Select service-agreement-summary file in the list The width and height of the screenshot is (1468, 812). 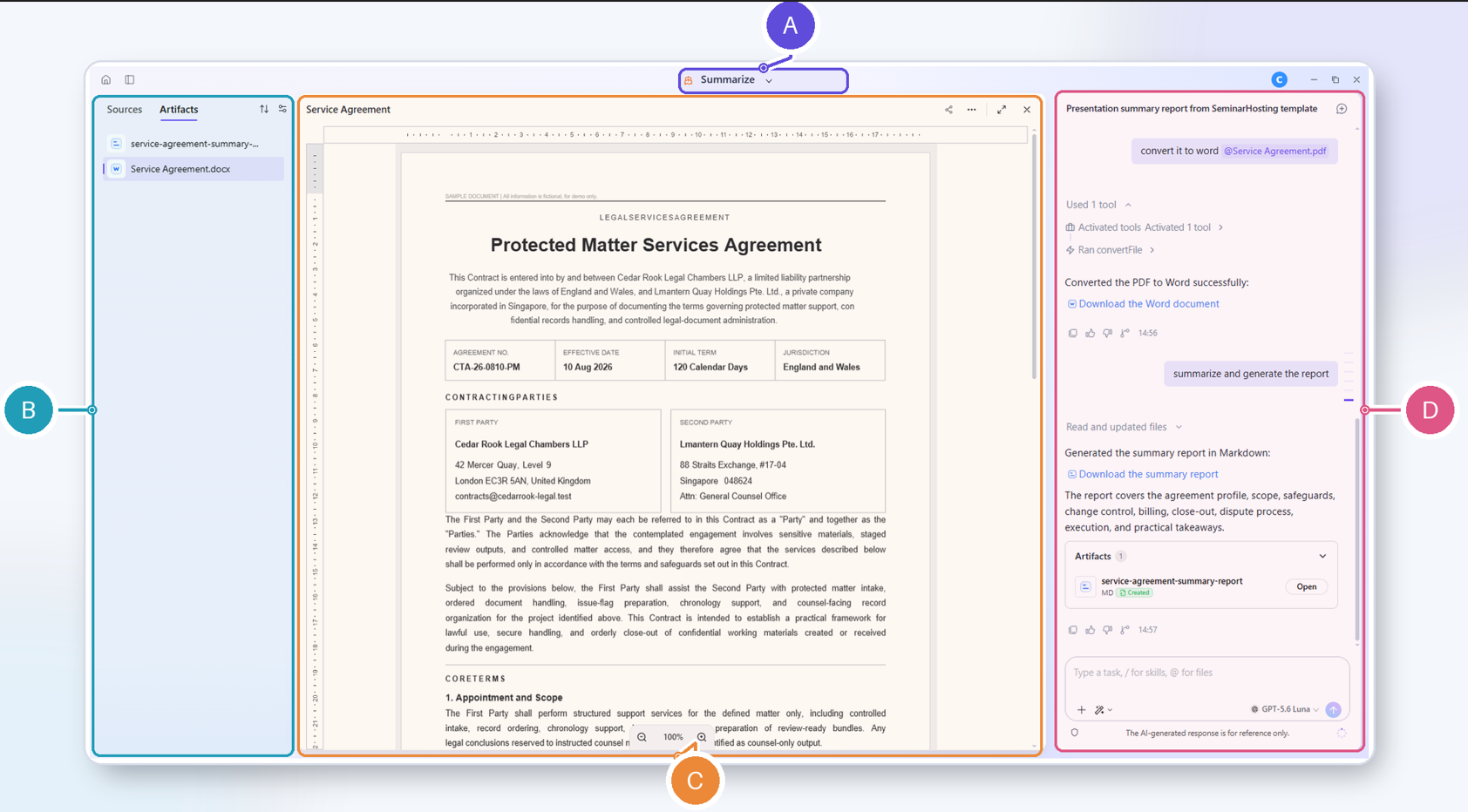click(194, 144)
